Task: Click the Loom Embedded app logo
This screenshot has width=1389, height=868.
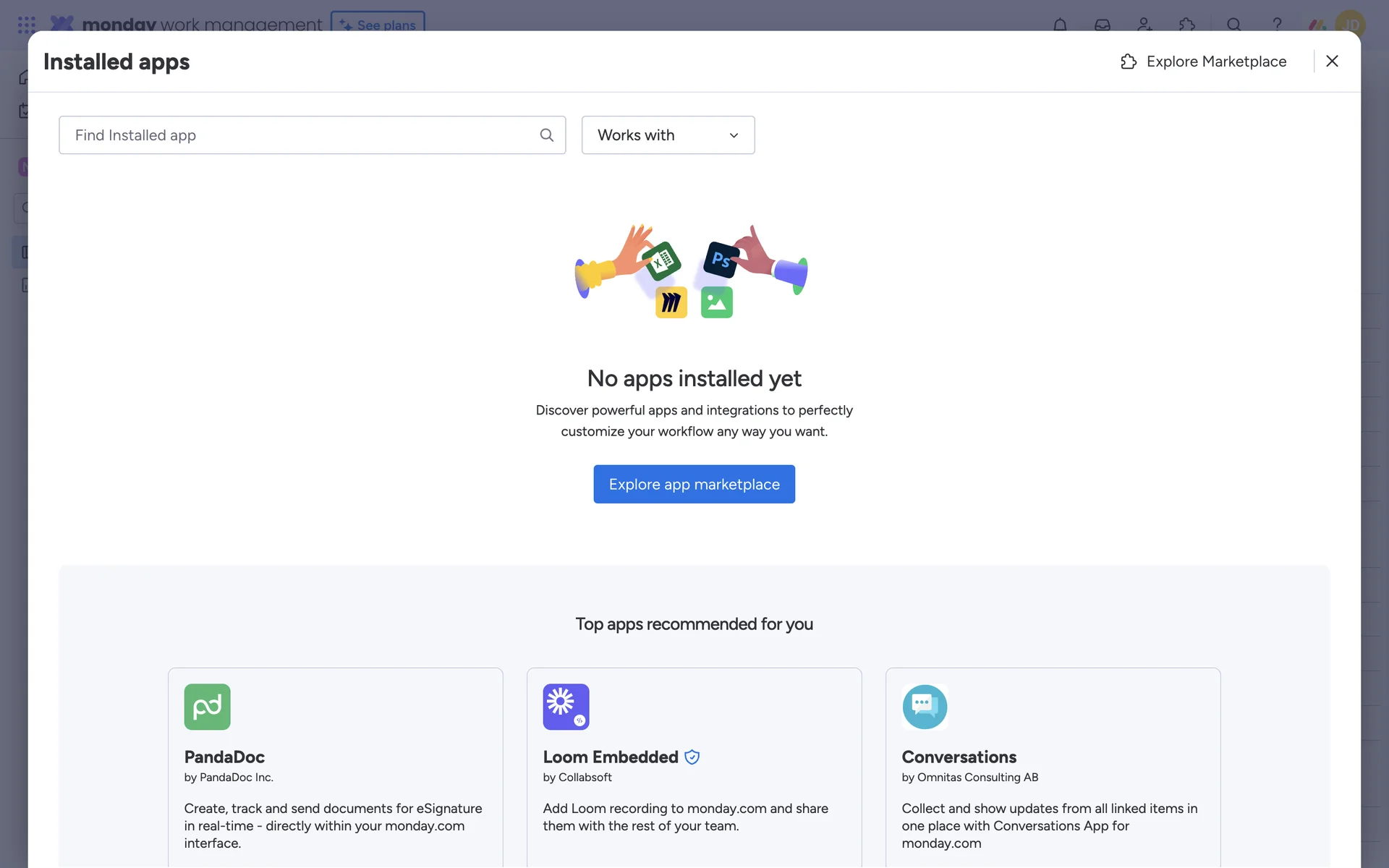Action: tap(566, 707)
